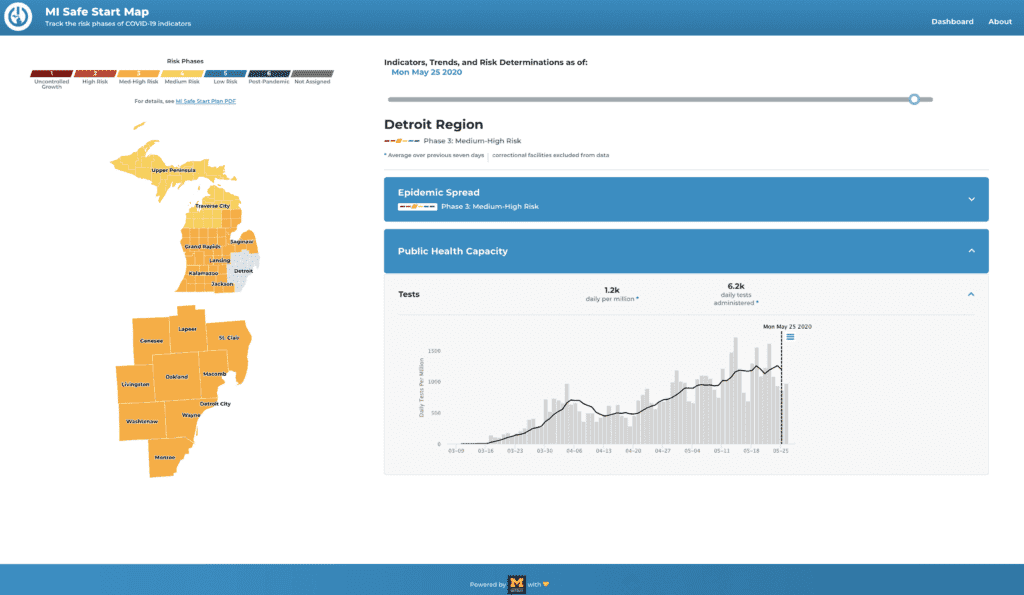Click the 04-06 label on chart axis
The width and height of the screenshot is (1024, 595).
[574, 451]
